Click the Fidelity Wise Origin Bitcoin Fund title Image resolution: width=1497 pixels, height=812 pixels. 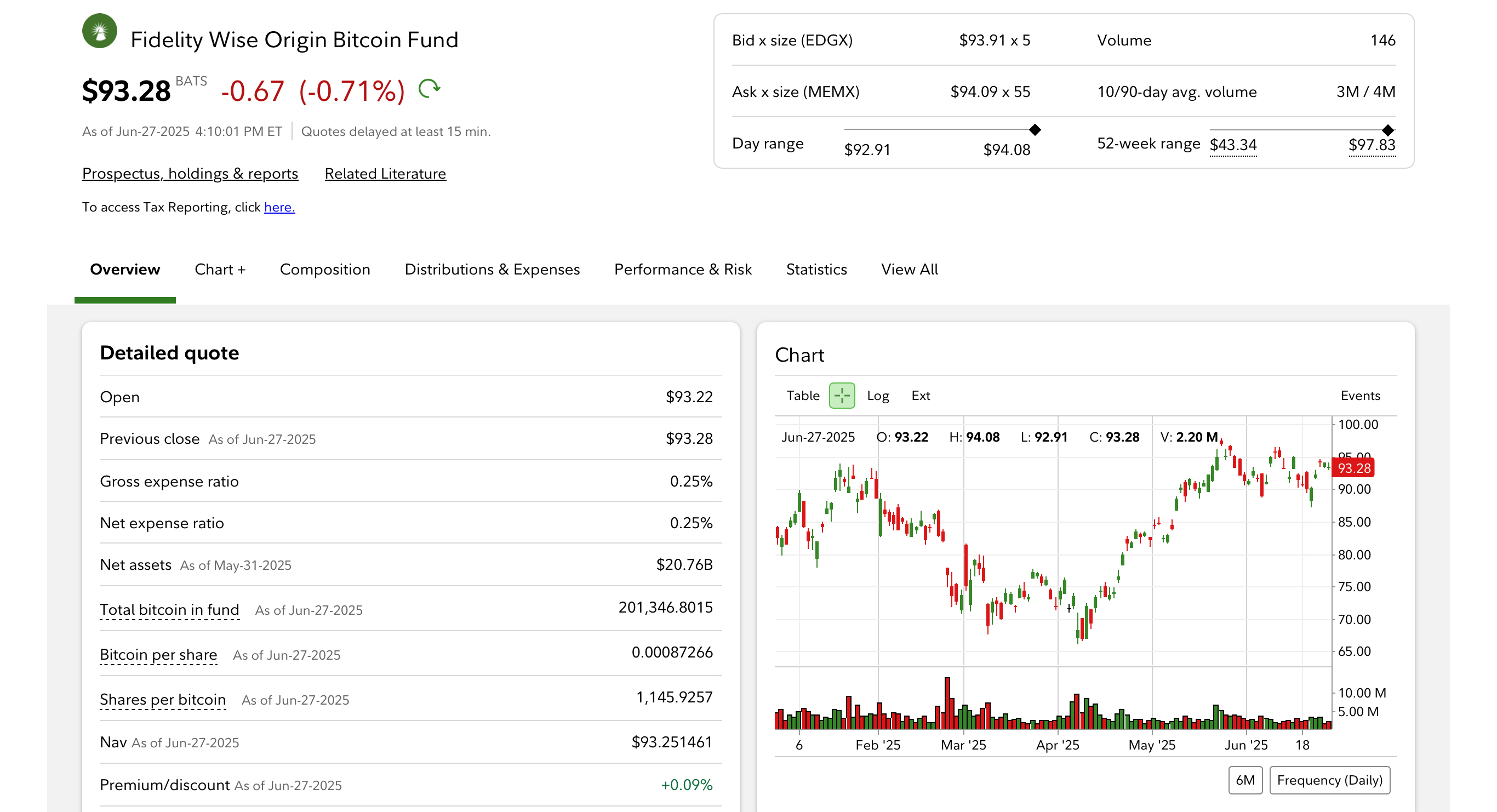coord(295,39)
